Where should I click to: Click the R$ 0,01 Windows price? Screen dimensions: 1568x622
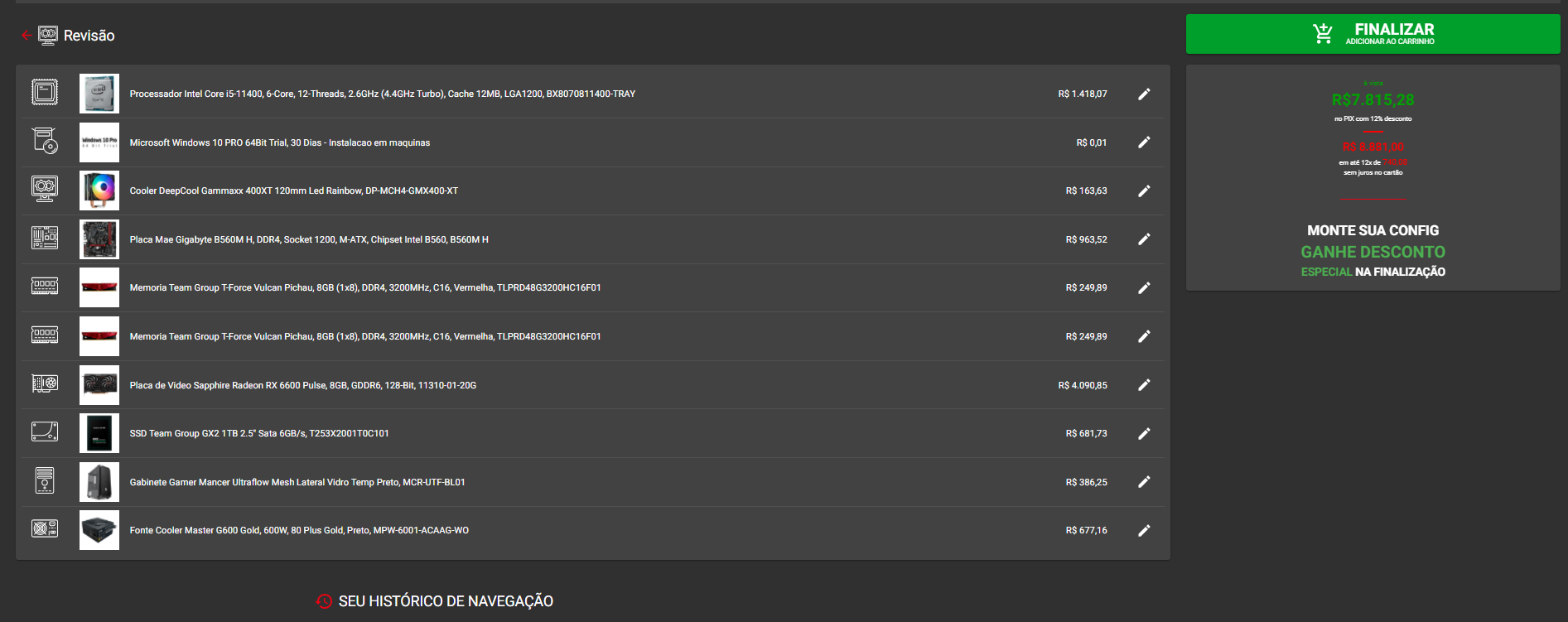click(1092, 142)
